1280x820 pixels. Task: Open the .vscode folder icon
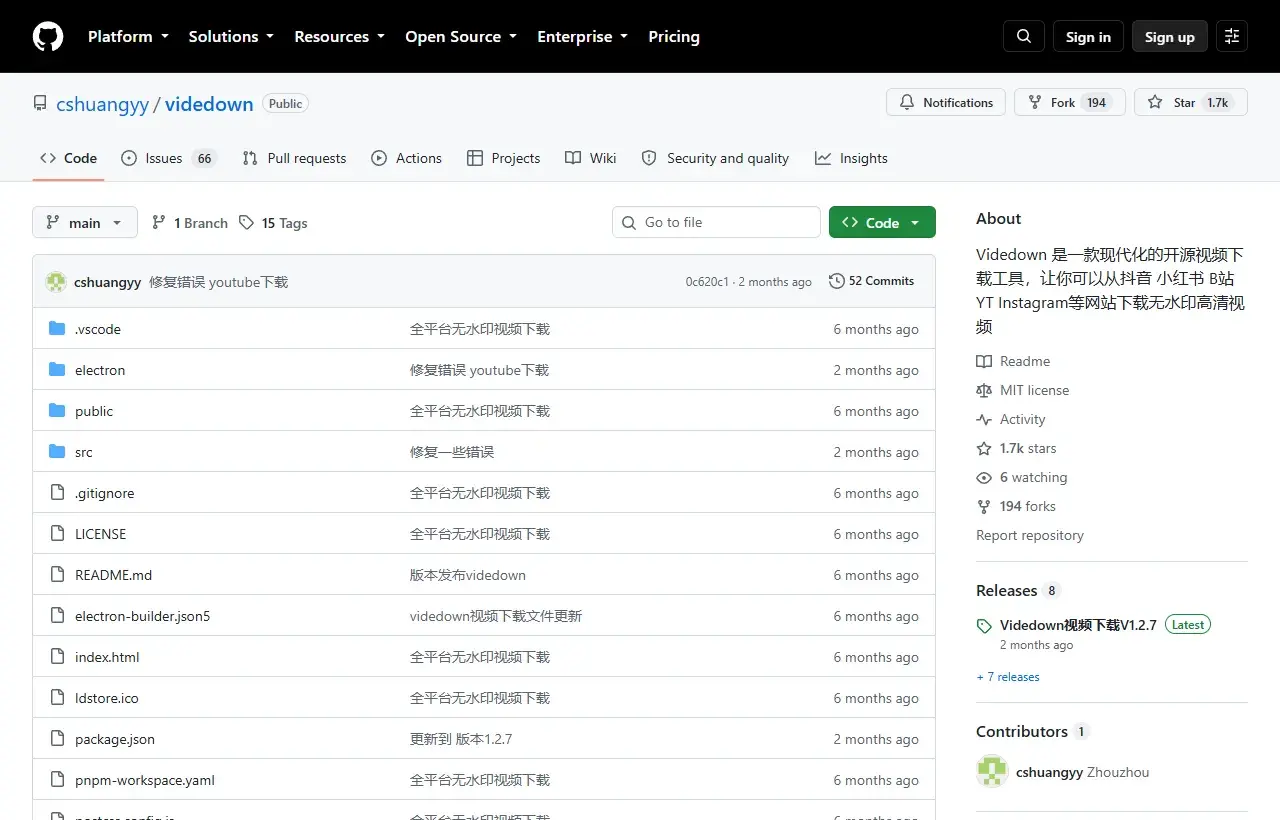click(57, 329)
